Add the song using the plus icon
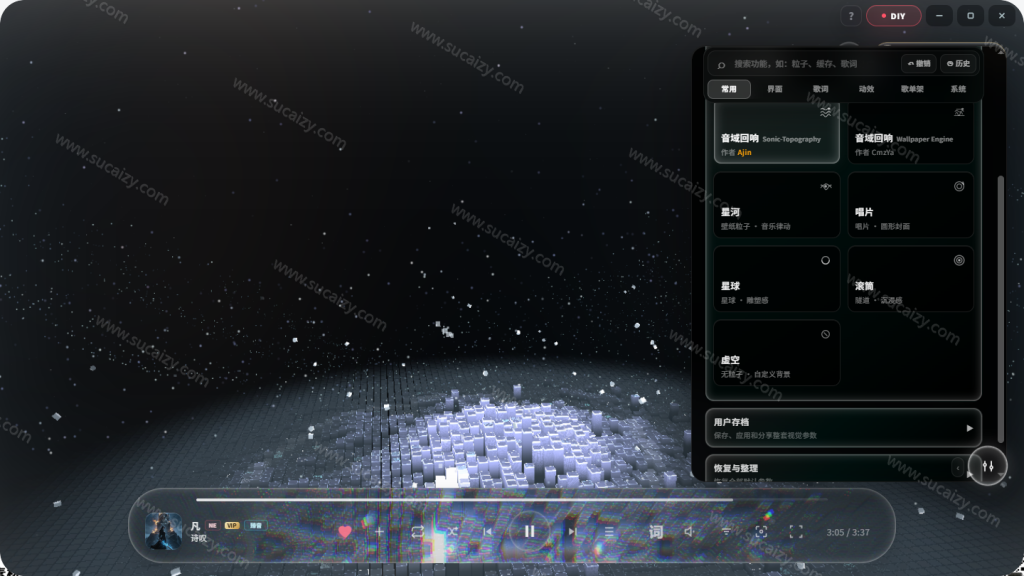This screenshot has height=576, width=1024. [x=379, y=532]
